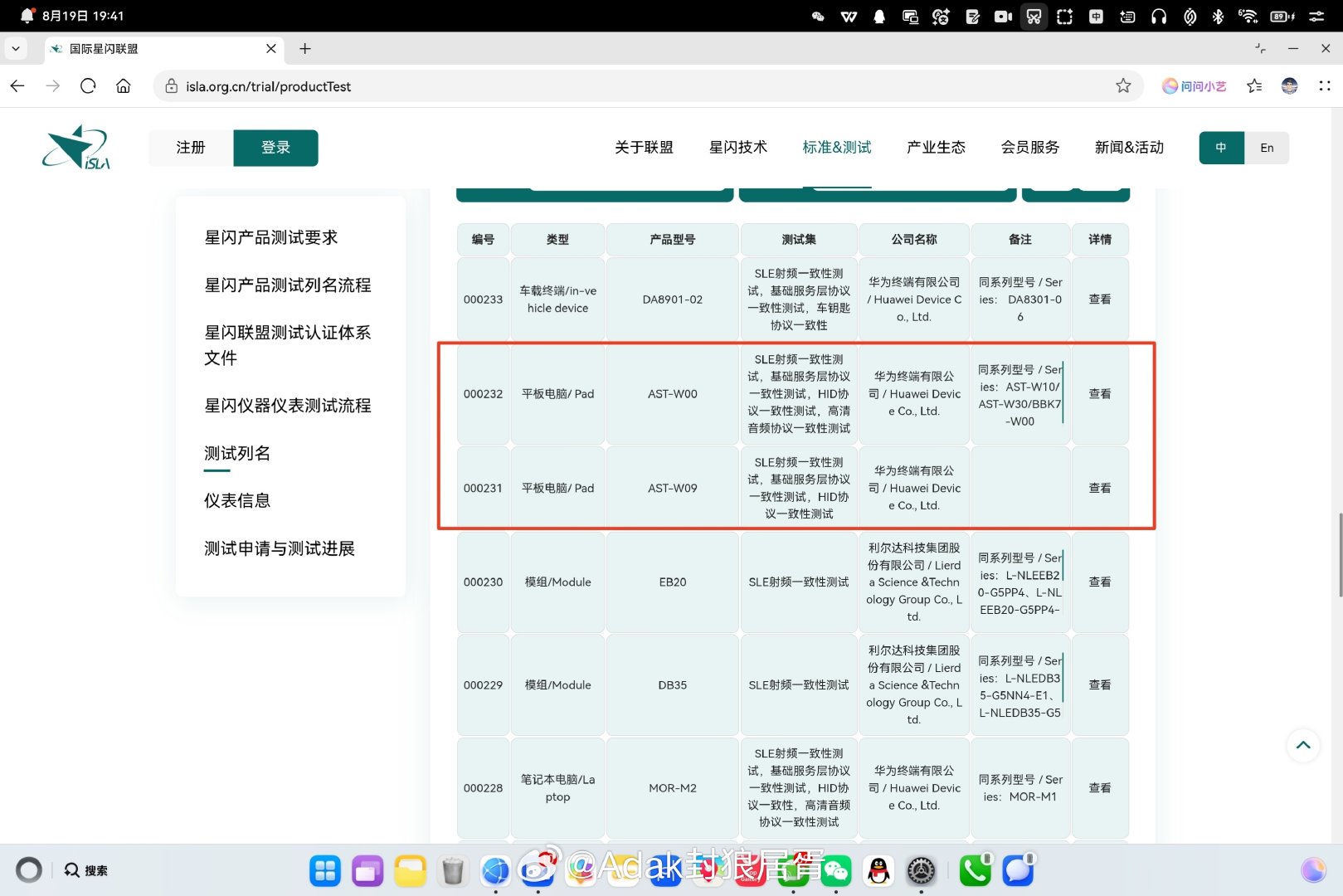This screenshot has height=896, width=1343.
Task: Launch QQ from the dock
Action: click(x=878, y=870)
